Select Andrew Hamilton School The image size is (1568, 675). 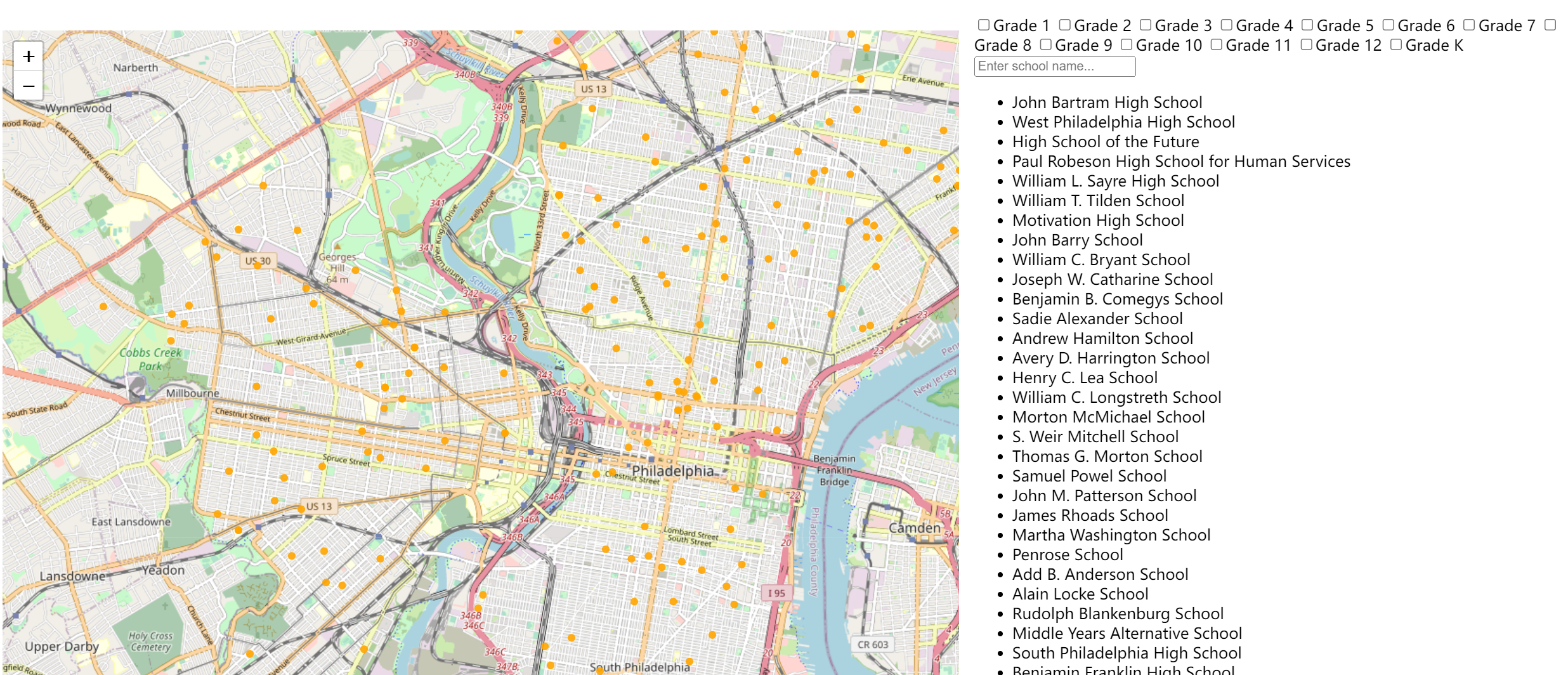tap(1102, 338)
